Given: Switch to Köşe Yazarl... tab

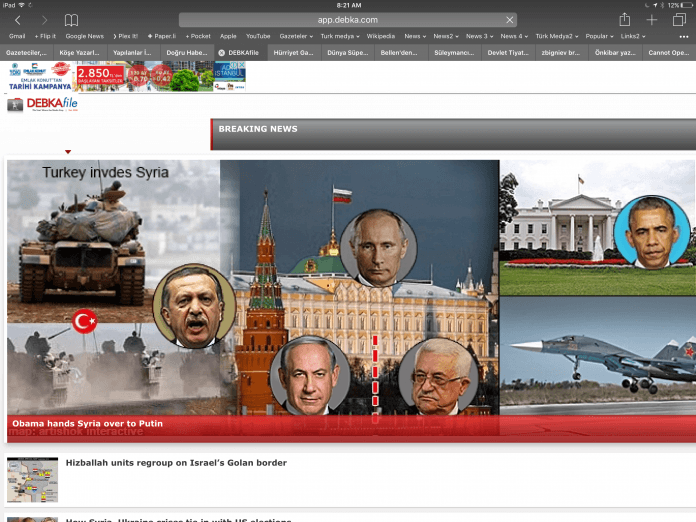Looking at the screenshot, I should click(x=79, y=52).
